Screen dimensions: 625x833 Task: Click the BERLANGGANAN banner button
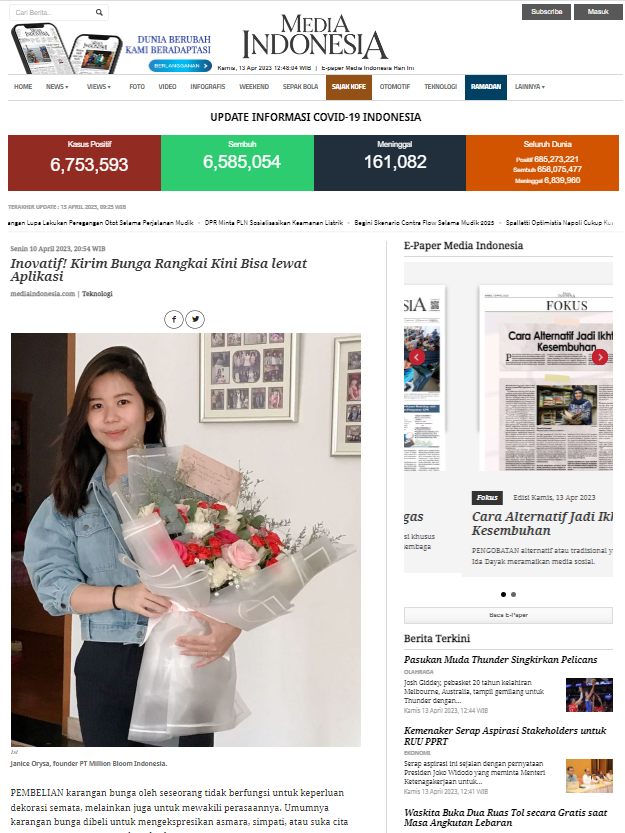coord(180,66)
